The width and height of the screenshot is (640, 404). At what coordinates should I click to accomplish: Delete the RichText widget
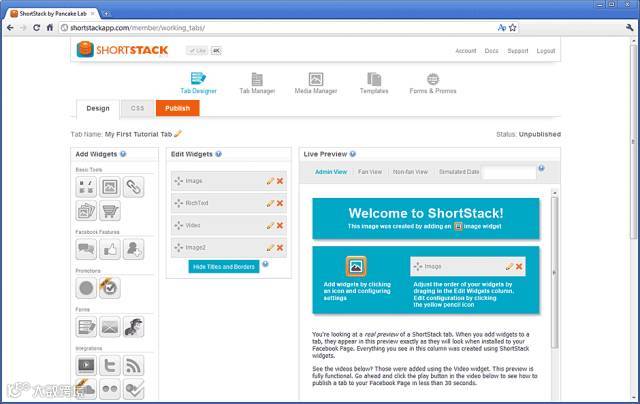tap(280, 203)
